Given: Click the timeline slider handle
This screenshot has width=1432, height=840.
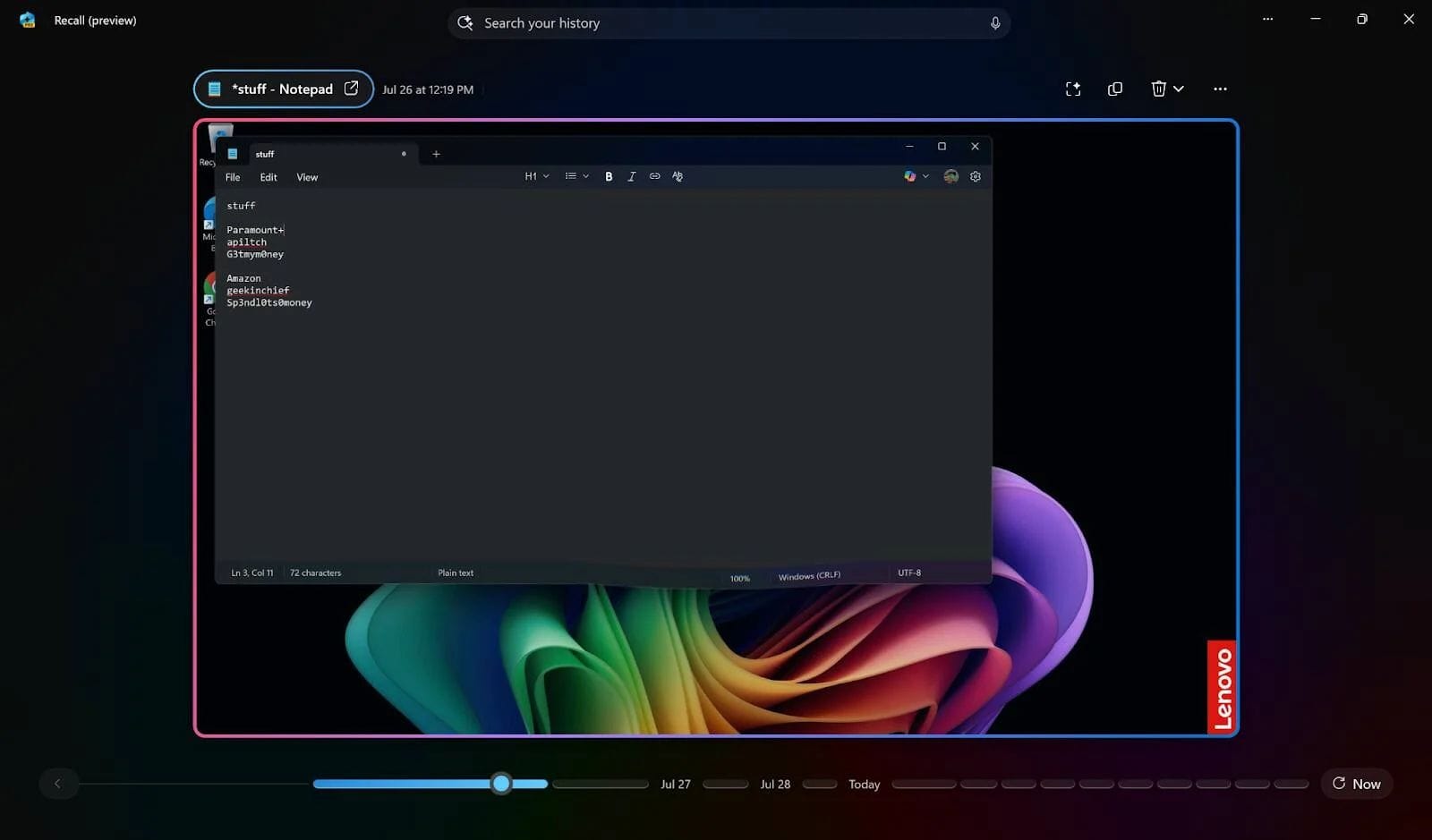Looking at the screenshot, I should pyautogui.click(x=501, y=784).
